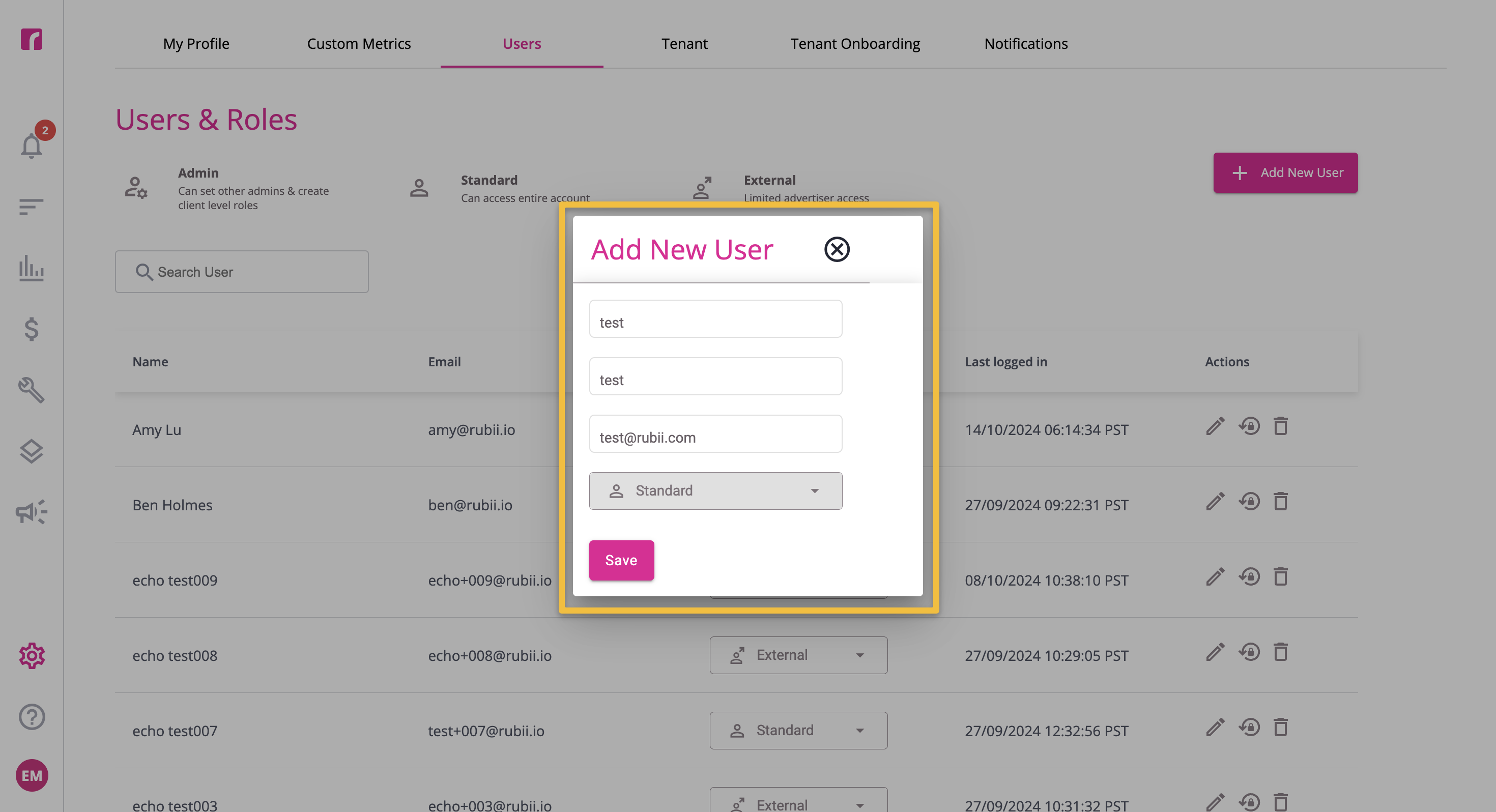The width and height of the screenshot is (1496, 812).
Task: Reset password for echo test008
Action: (x=1249, y=652)
